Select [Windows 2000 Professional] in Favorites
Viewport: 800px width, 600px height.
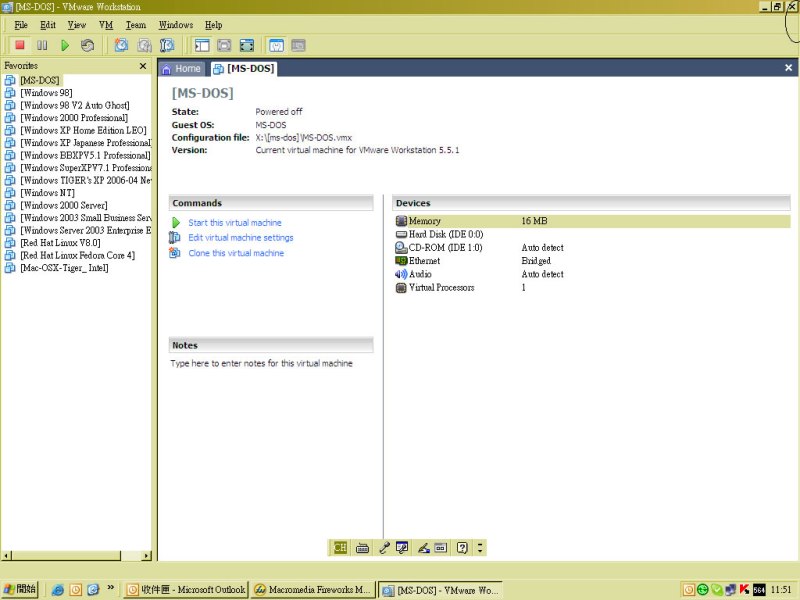[x=74, y=118]
